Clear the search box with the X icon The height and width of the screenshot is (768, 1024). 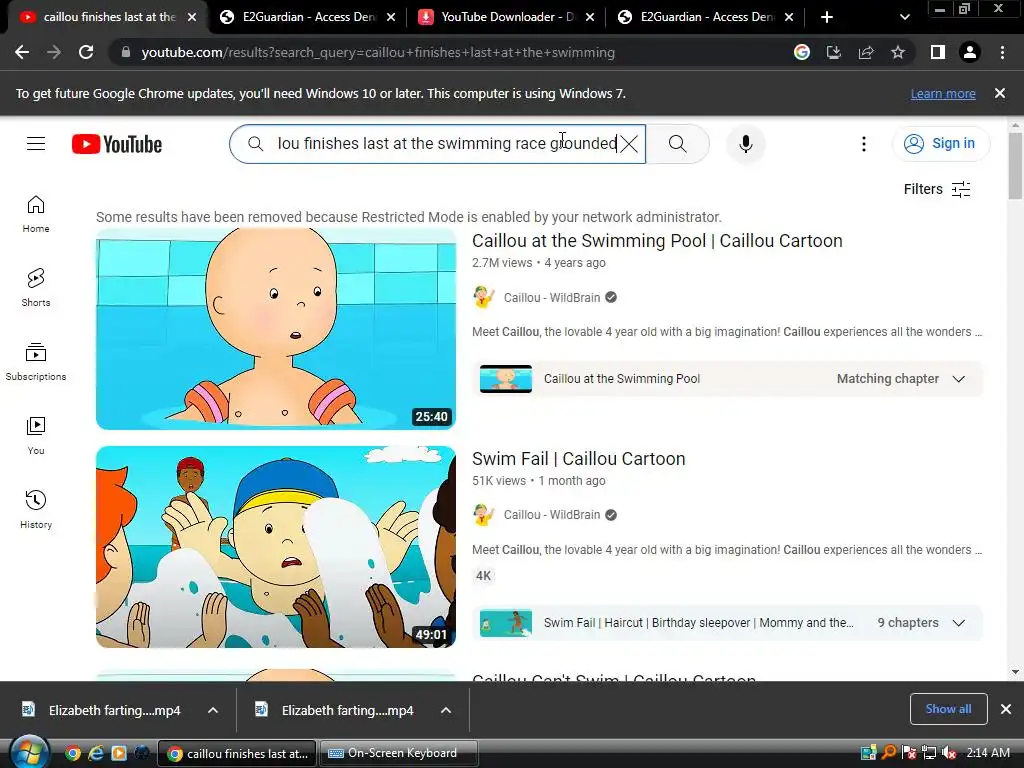pos(629,144)
